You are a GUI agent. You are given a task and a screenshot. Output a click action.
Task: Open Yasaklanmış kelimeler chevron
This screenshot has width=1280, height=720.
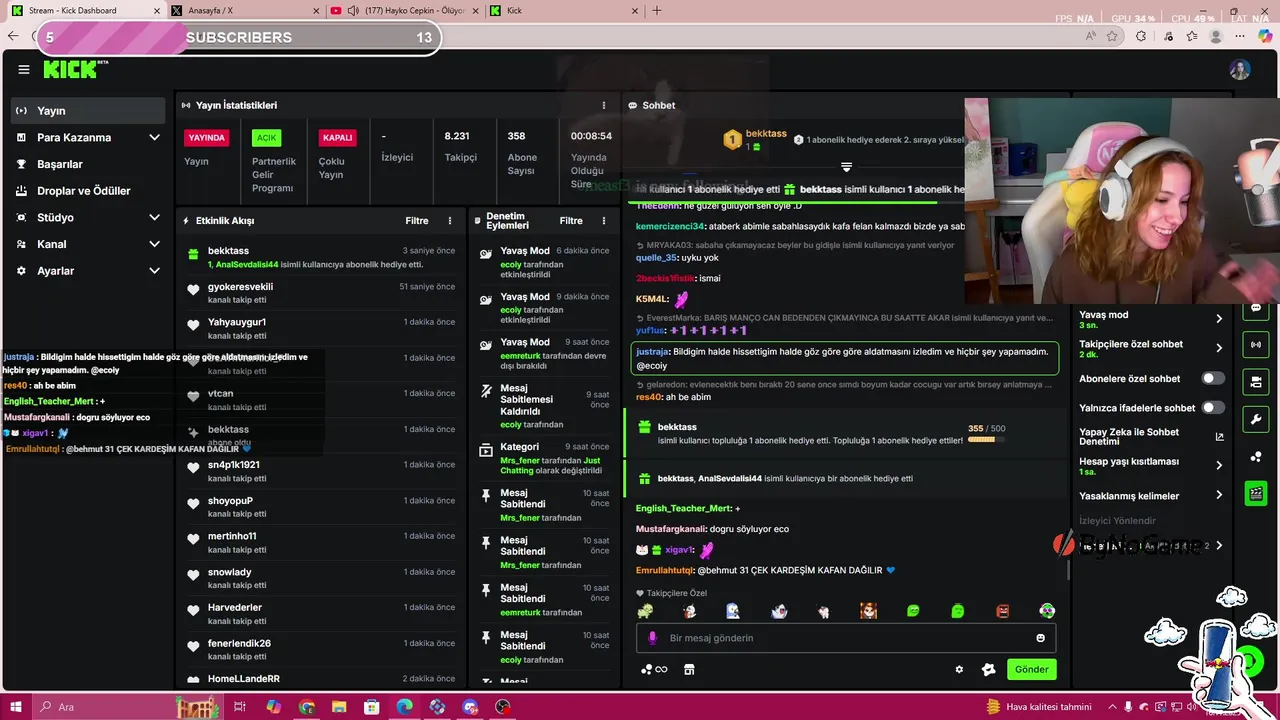(1219, 495)
